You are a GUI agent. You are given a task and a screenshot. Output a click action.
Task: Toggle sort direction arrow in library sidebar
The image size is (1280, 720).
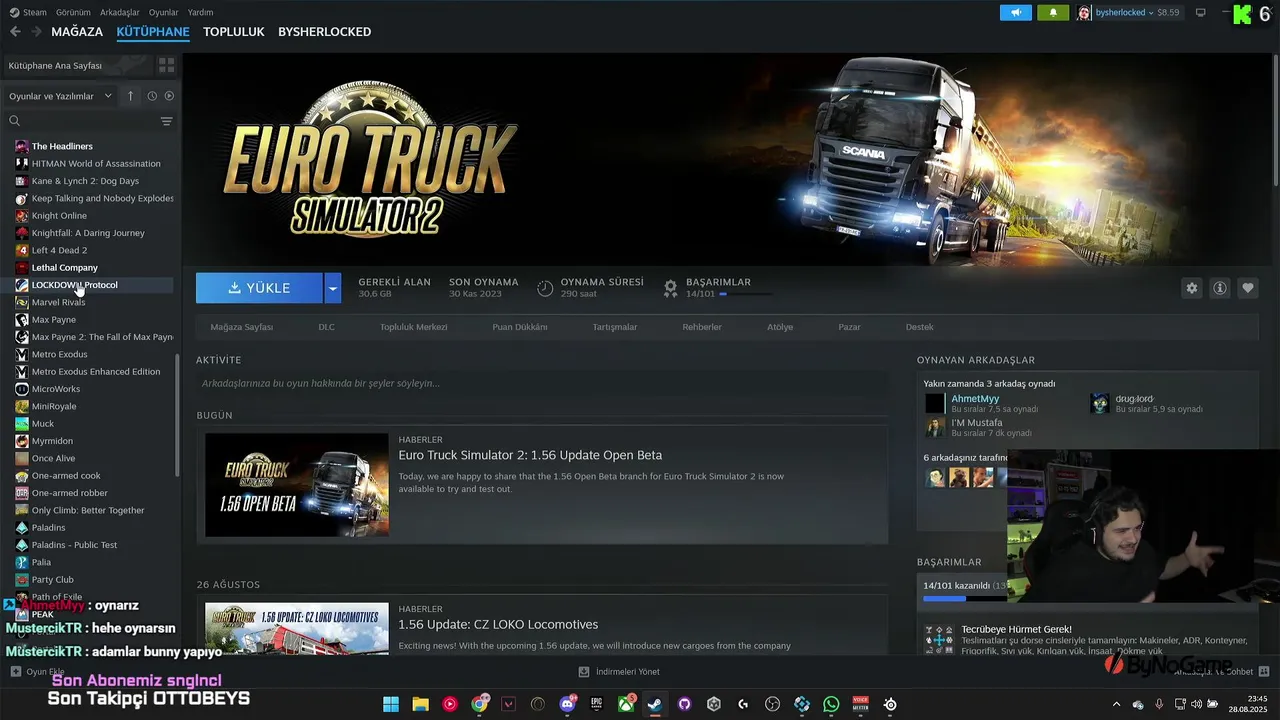130,96
